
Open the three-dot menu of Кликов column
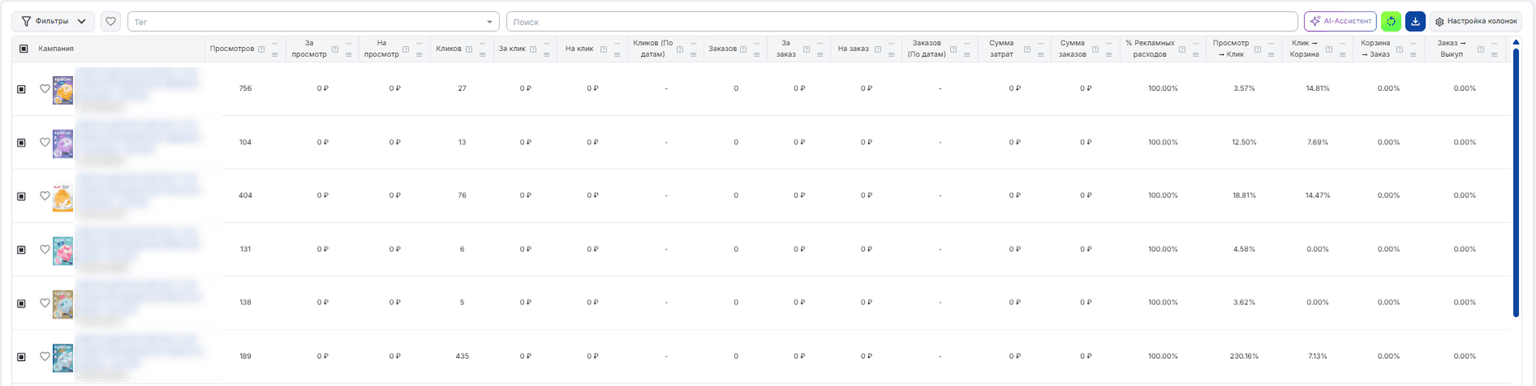coord(482,43)
